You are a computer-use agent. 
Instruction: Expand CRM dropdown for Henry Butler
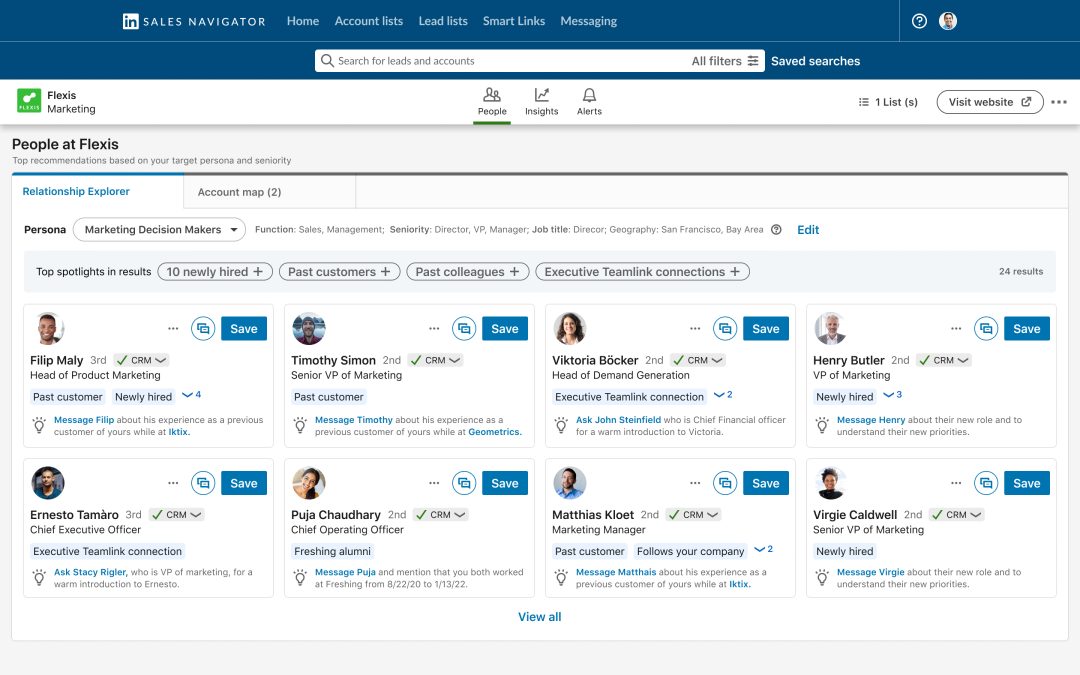pos(944,360)
